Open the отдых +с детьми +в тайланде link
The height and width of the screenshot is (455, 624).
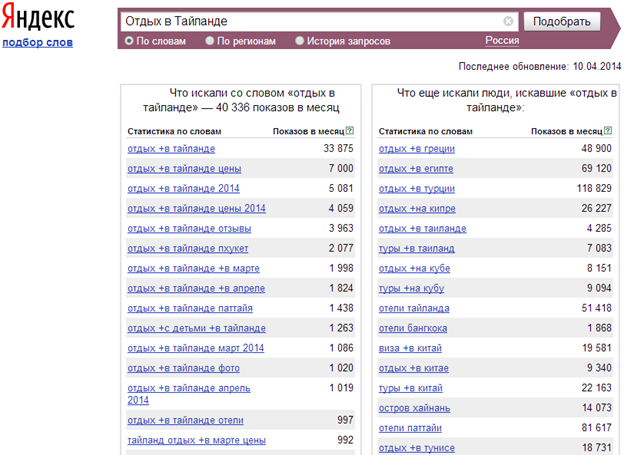(197, 328)
